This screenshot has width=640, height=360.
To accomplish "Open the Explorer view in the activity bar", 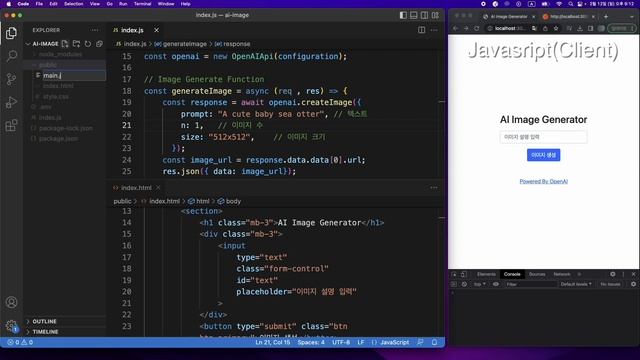I will [x=11, y=33].
